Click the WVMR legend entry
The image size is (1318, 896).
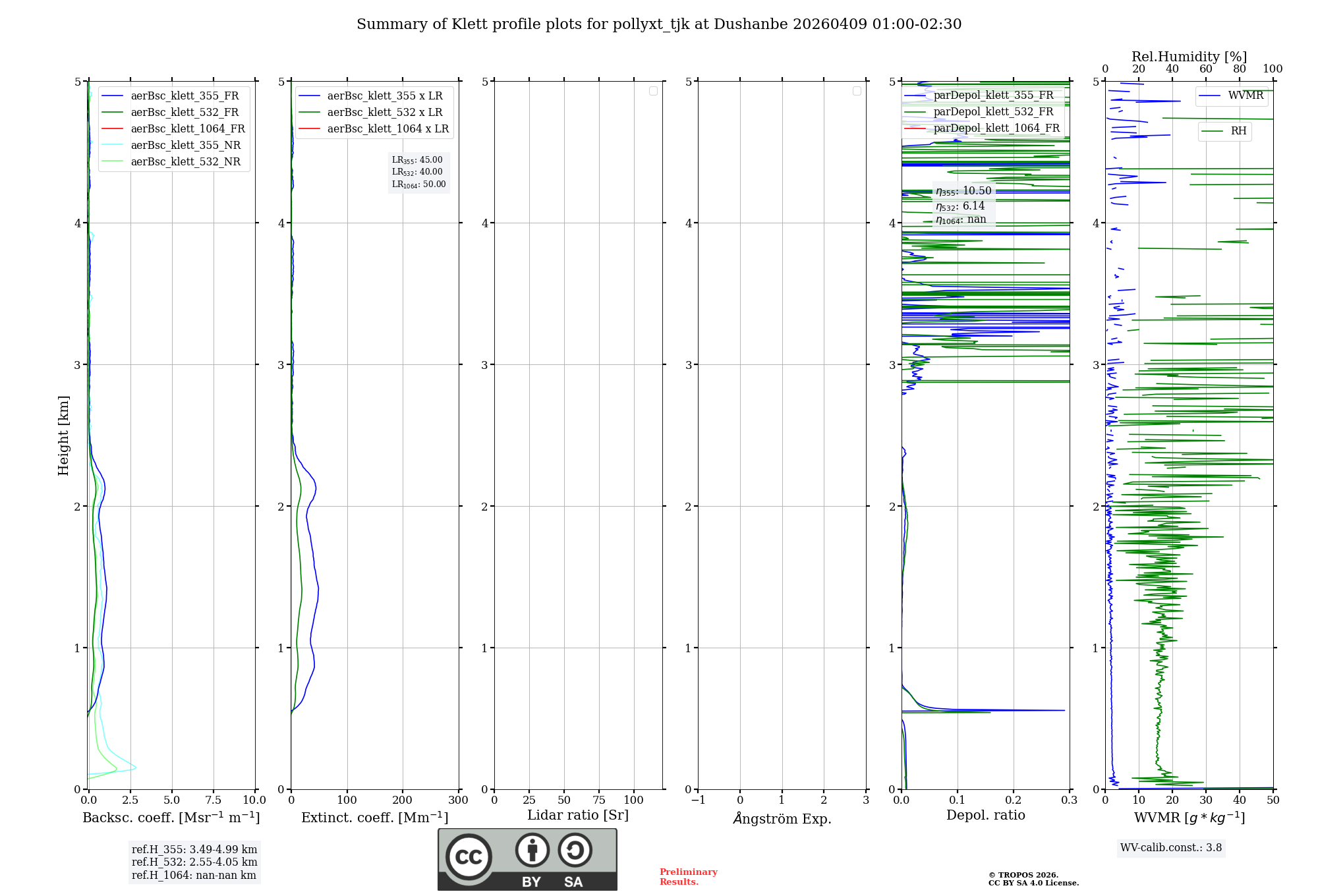click(1245, 96)
